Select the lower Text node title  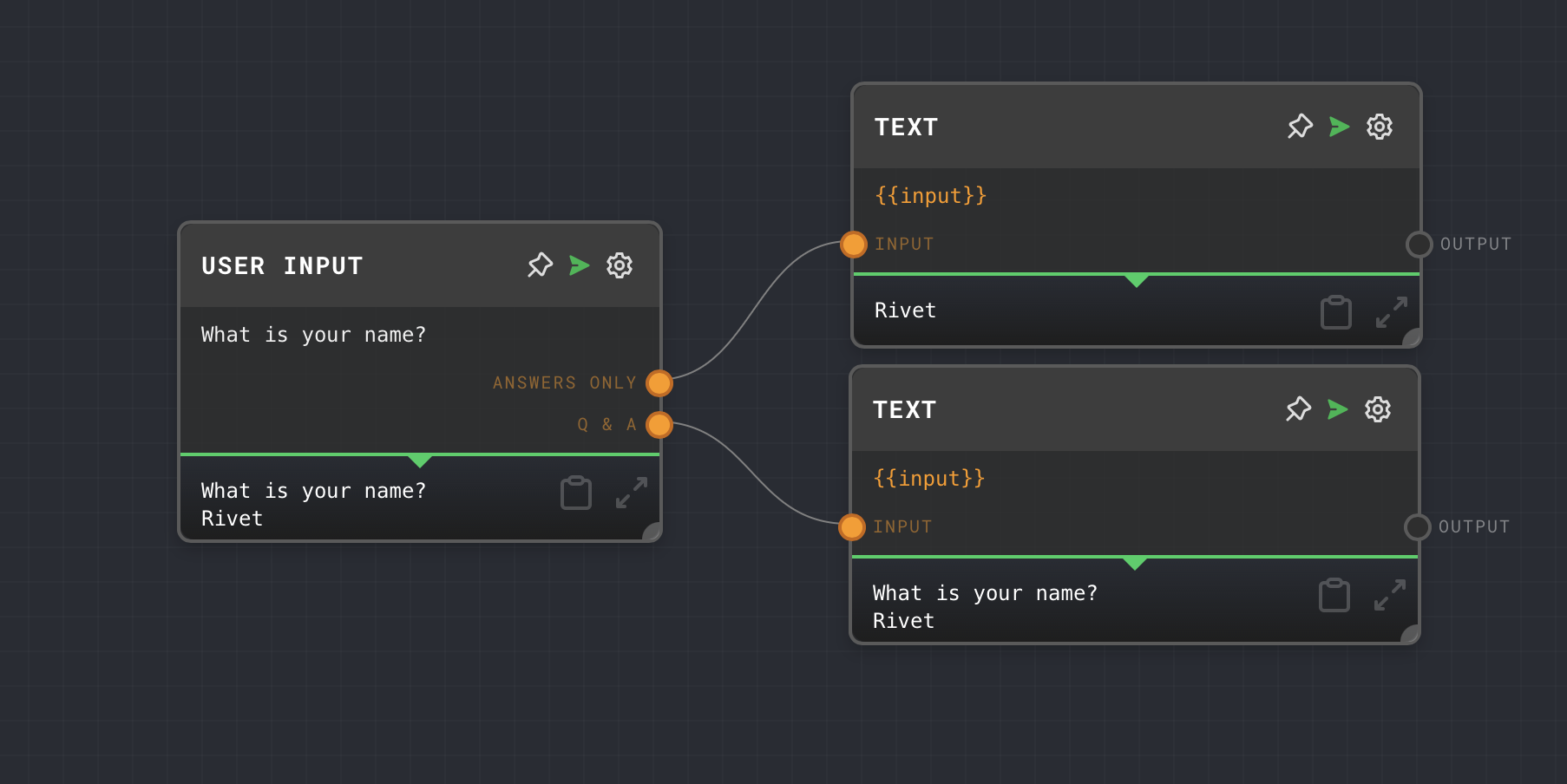pyautogui.click(x=904, y=409)
